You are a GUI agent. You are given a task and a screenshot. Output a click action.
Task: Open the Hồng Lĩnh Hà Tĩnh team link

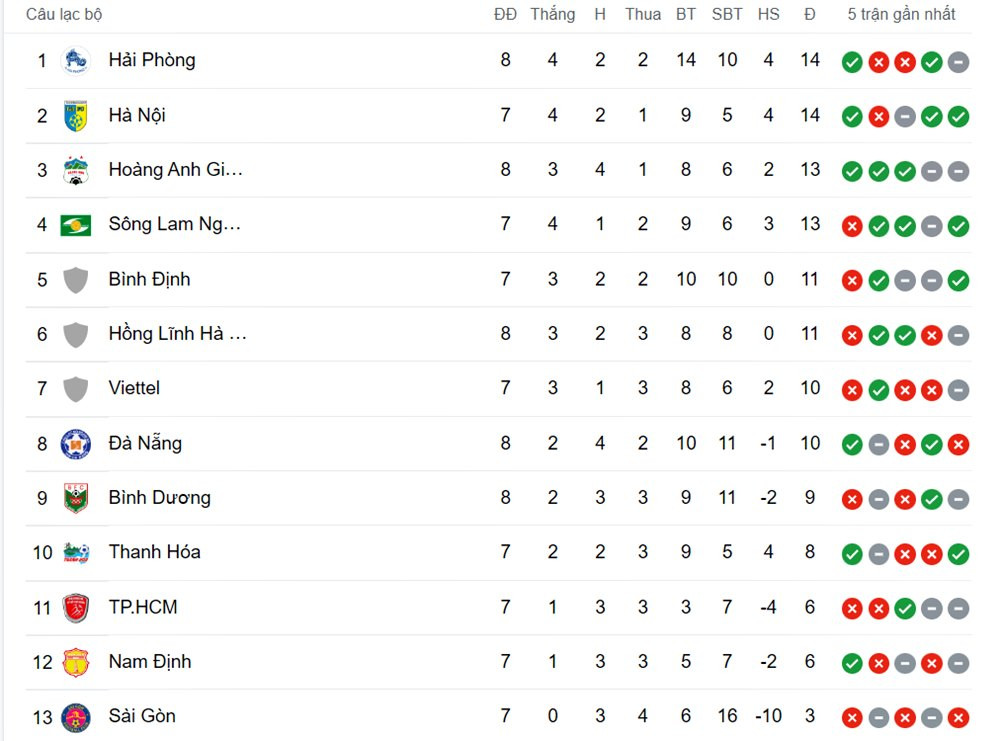click(x=177, y=334)
